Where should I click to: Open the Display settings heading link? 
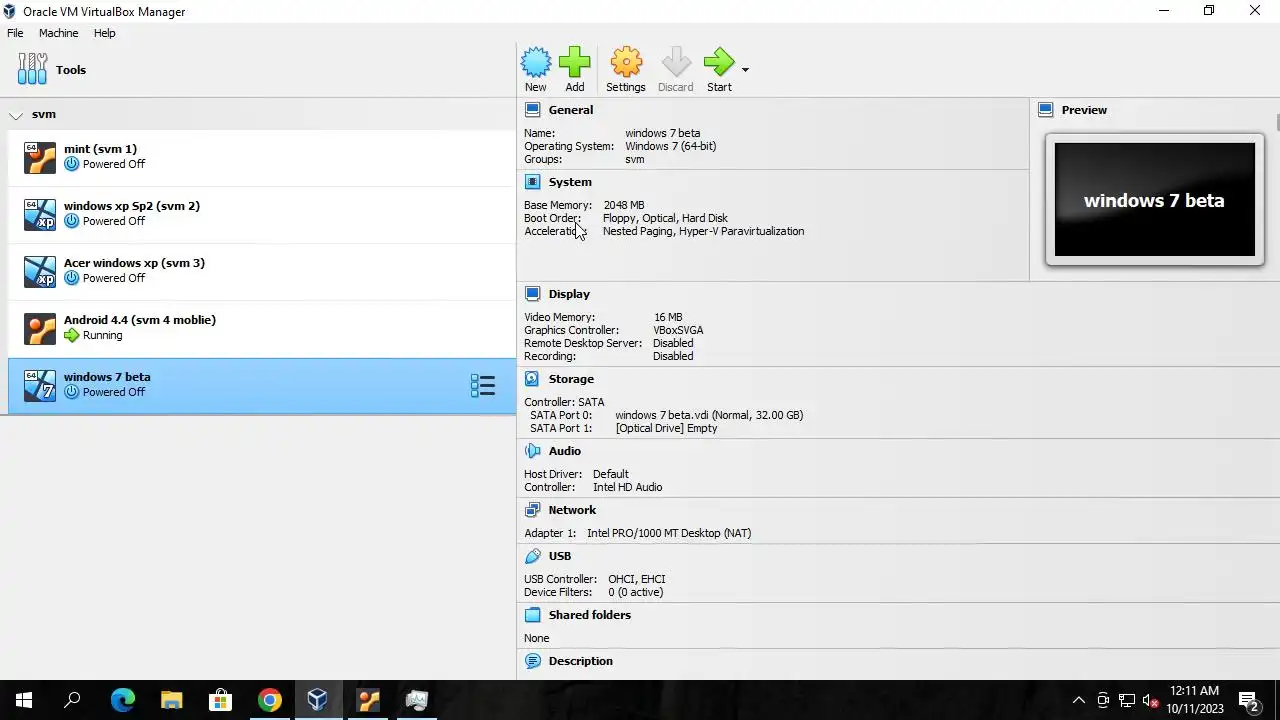[569, 294]
